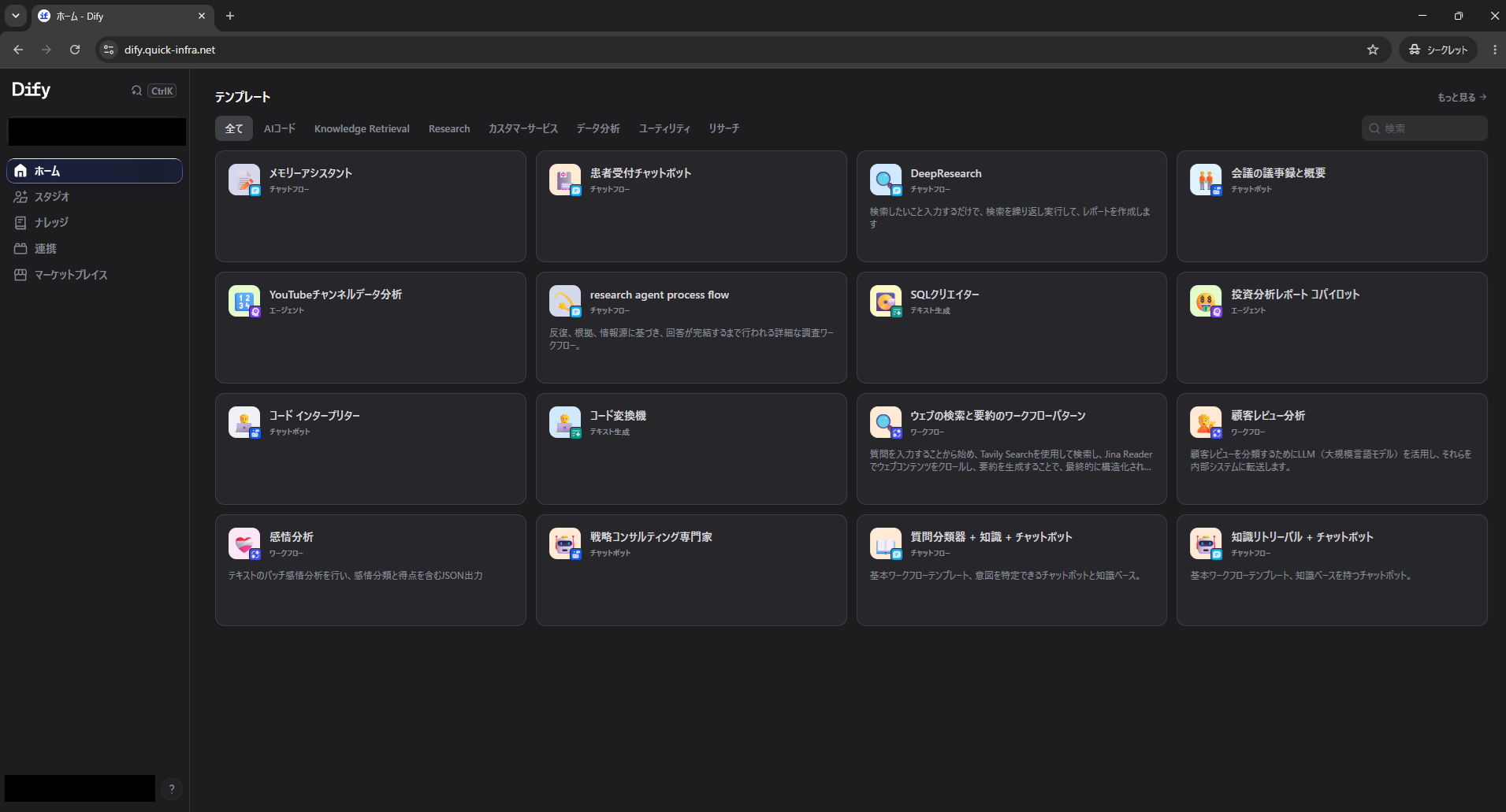This screenshot has width=1506, height=812.
Task: Show カスタマーサービス templates
Action: pos(523,128)
